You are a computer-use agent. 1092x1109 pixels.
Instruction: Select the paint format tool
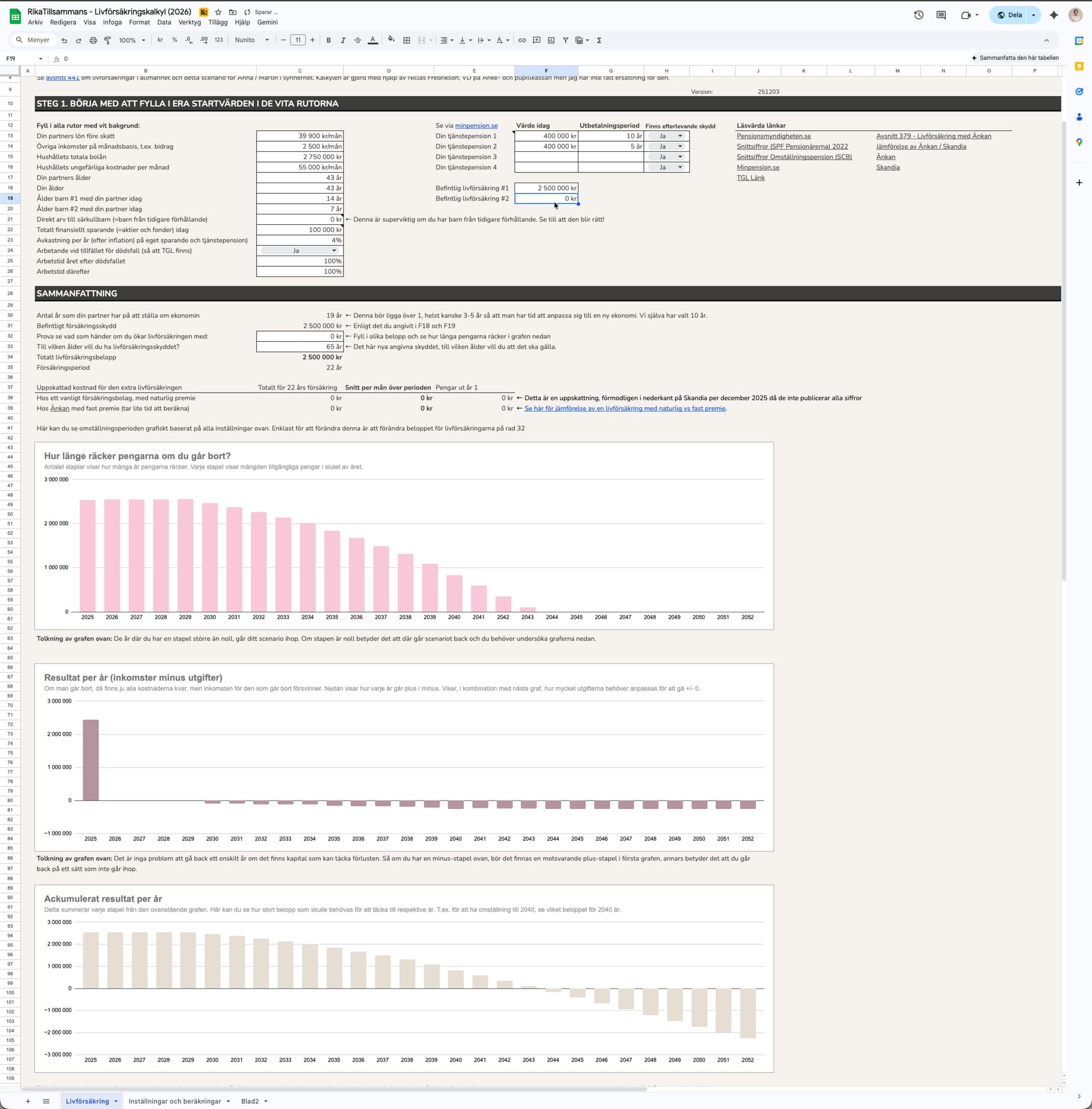107,40
